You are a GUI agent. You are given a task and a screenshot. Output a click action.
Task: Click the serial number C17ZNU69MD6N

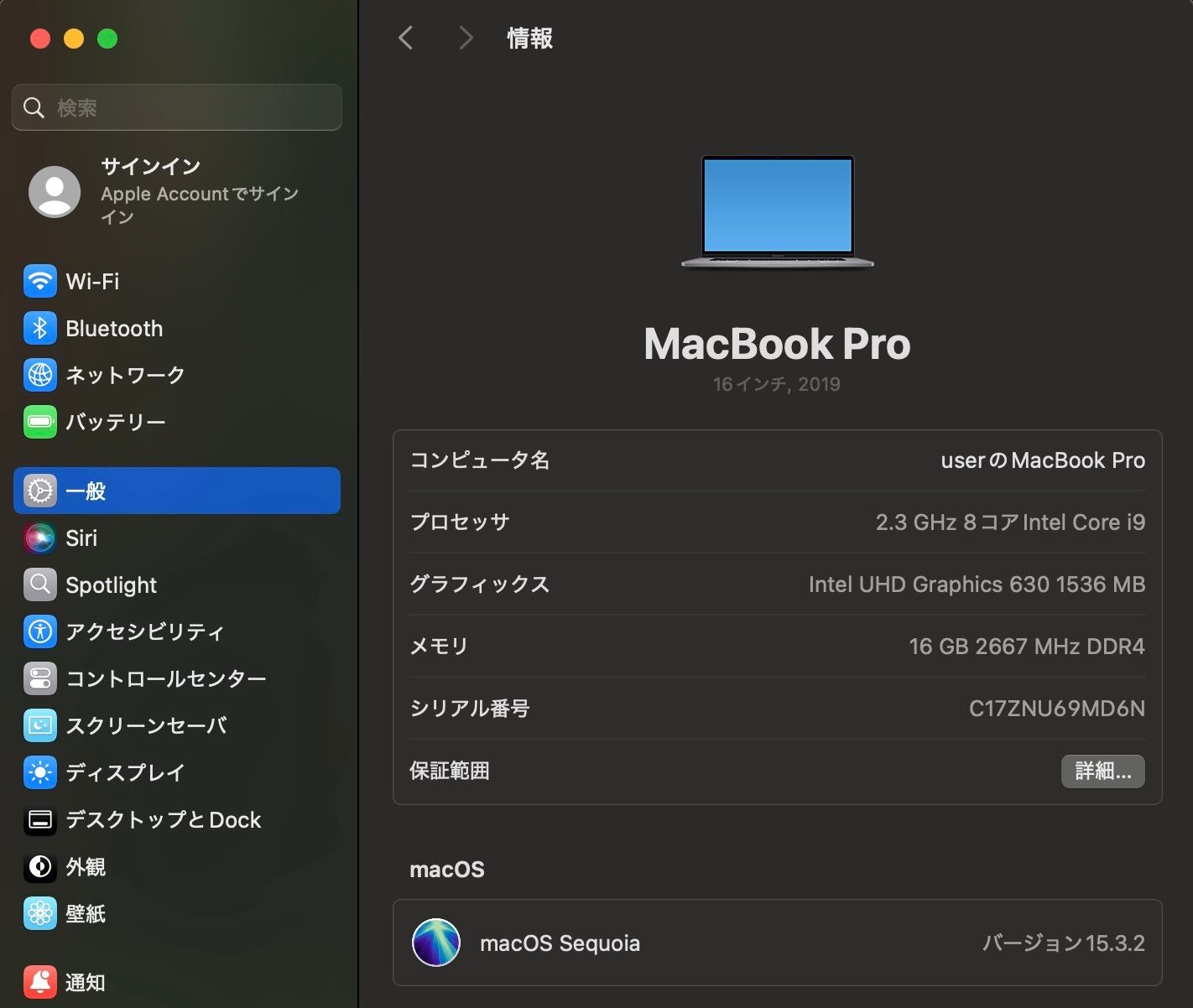tap(1057, 709)
